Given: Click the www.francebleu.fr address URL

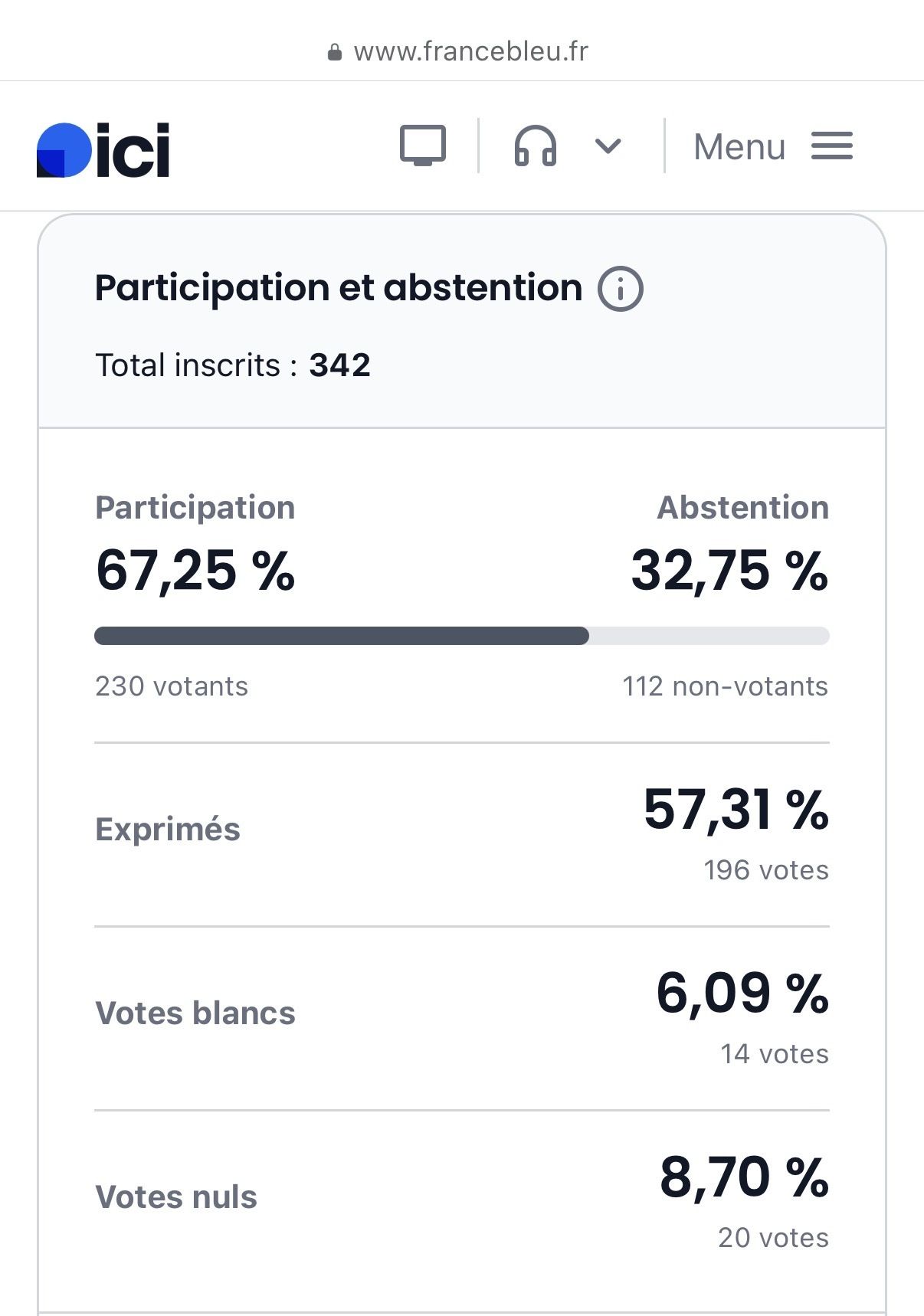Looking at the screenshot, I should 470,51.
